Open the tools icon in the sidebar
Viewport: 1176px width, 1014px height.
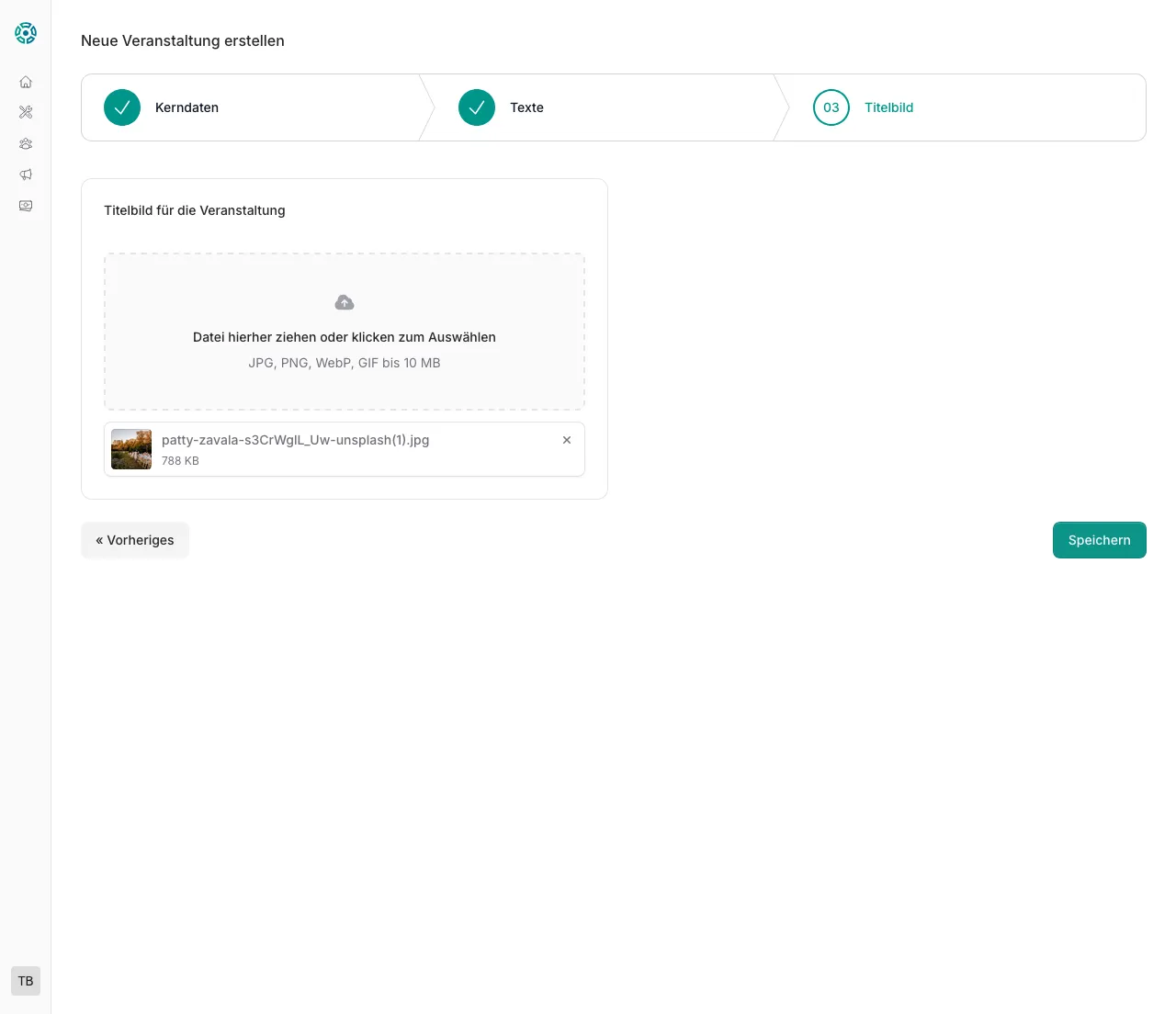coord(26,112)
